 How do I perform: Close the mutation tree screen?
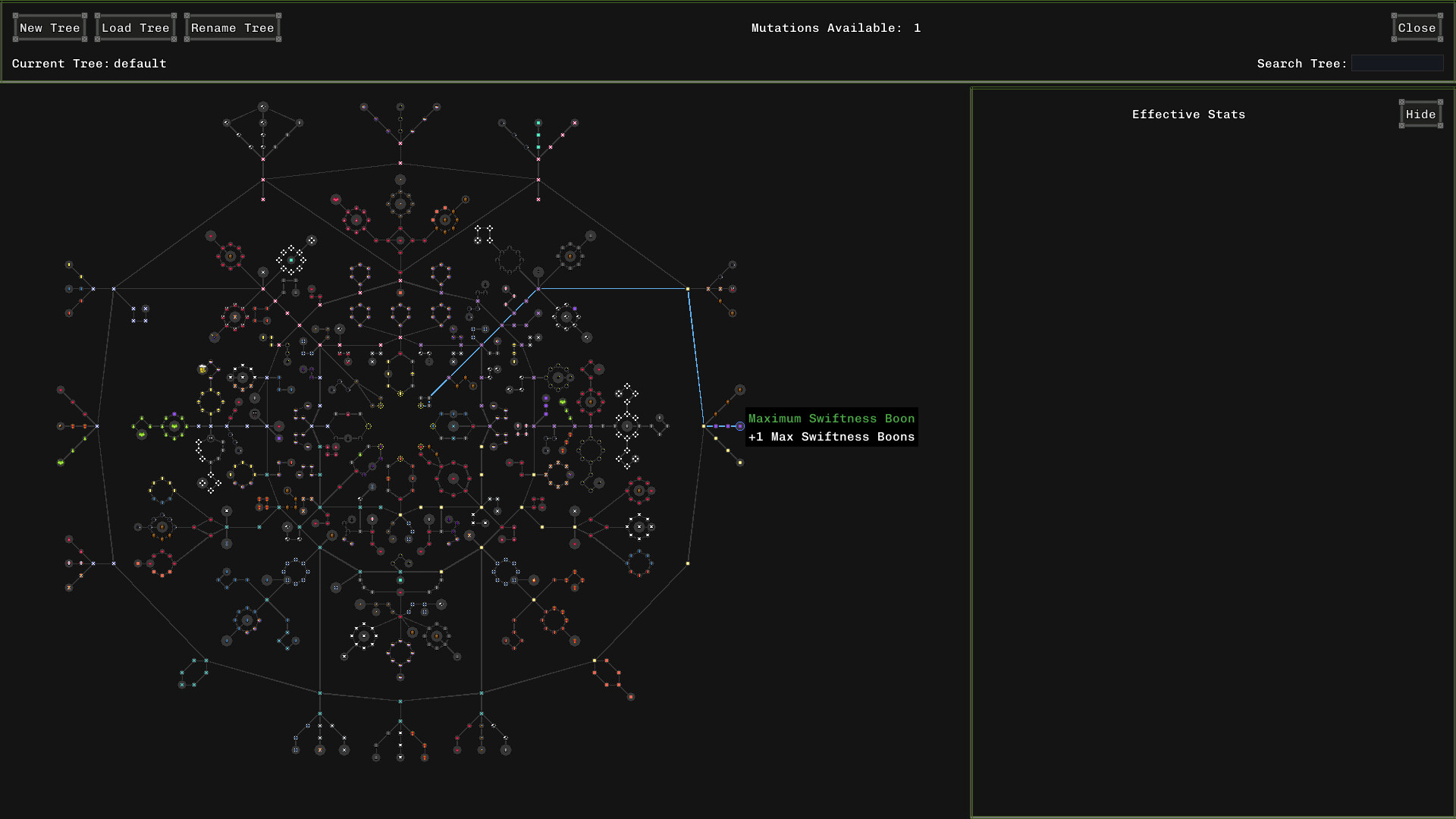click(x=1417, y=28)
